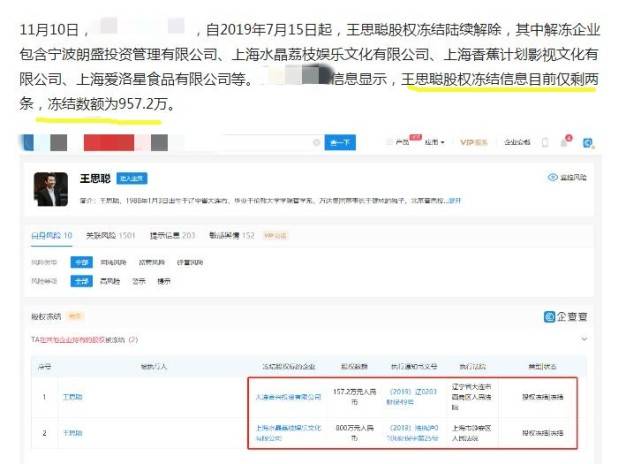
Task: Click the blue user avatar icon at top right
Action: pyautogui.click(x=589, y=142)
